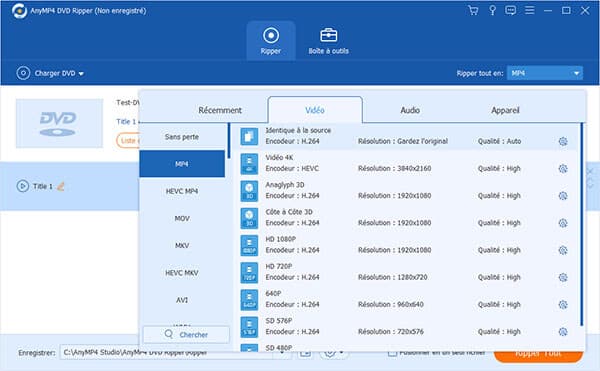Image resolution: width=600 pixels, height=371 pixels.
Task: Rename Title 1 using the pencil icon
Action: 60,186
